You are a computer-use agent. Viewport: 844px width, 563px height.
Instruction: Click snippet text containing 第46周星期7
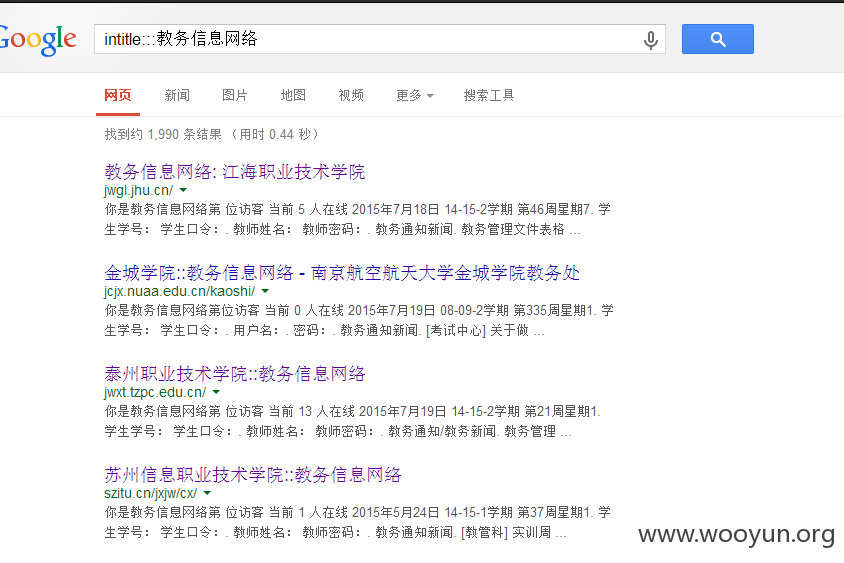(x=357, y=219)
